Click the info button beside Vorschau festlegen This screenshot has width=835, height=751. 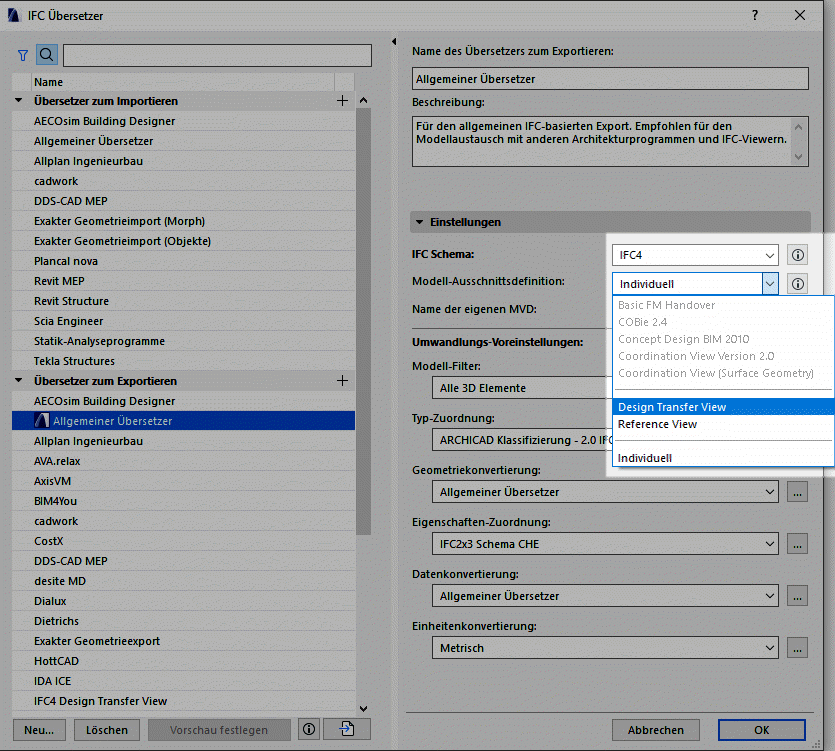coord(309,729)
